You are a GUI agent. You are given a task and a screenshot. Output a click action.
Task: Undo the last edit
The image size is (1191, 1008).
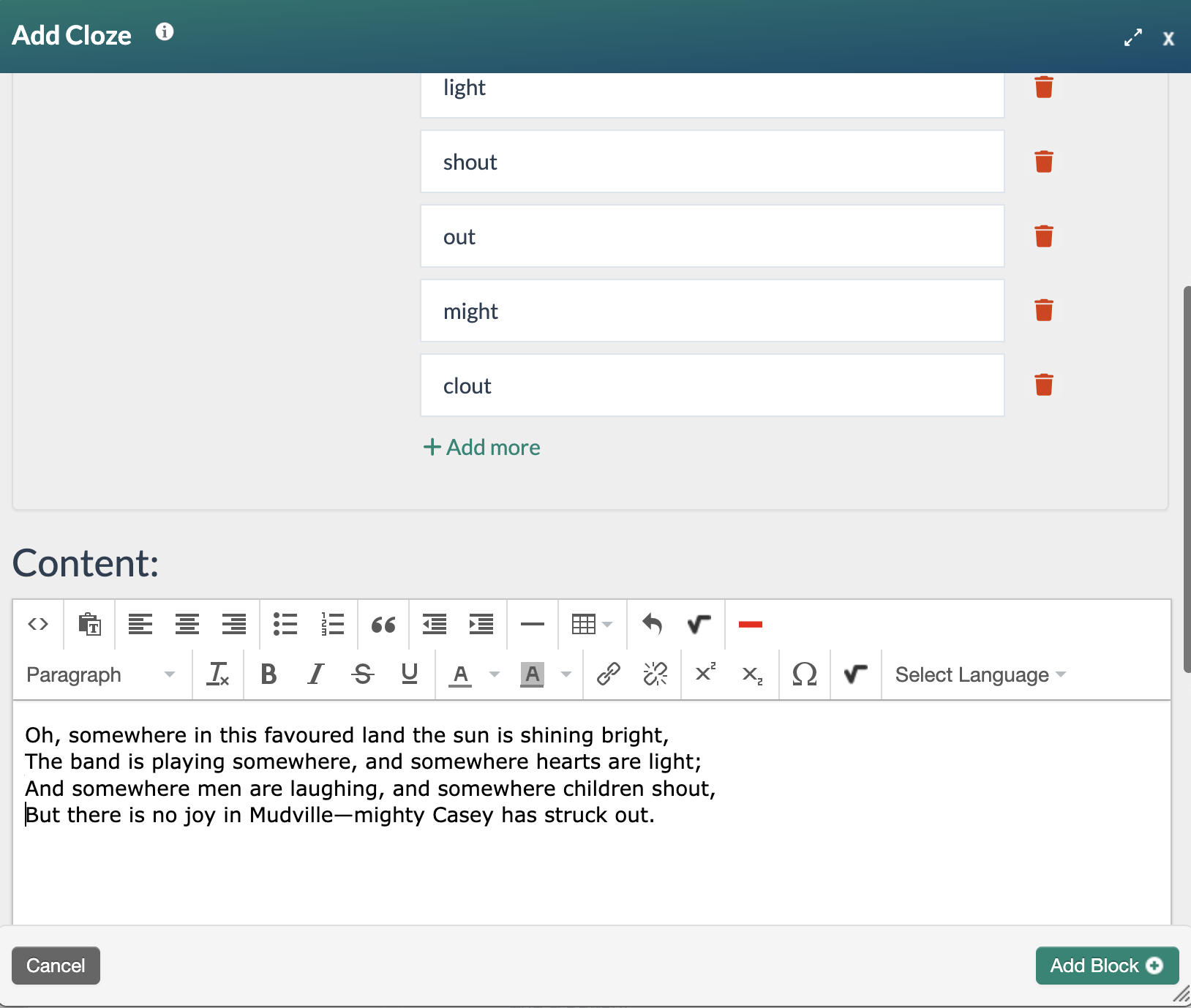point(653,624)
